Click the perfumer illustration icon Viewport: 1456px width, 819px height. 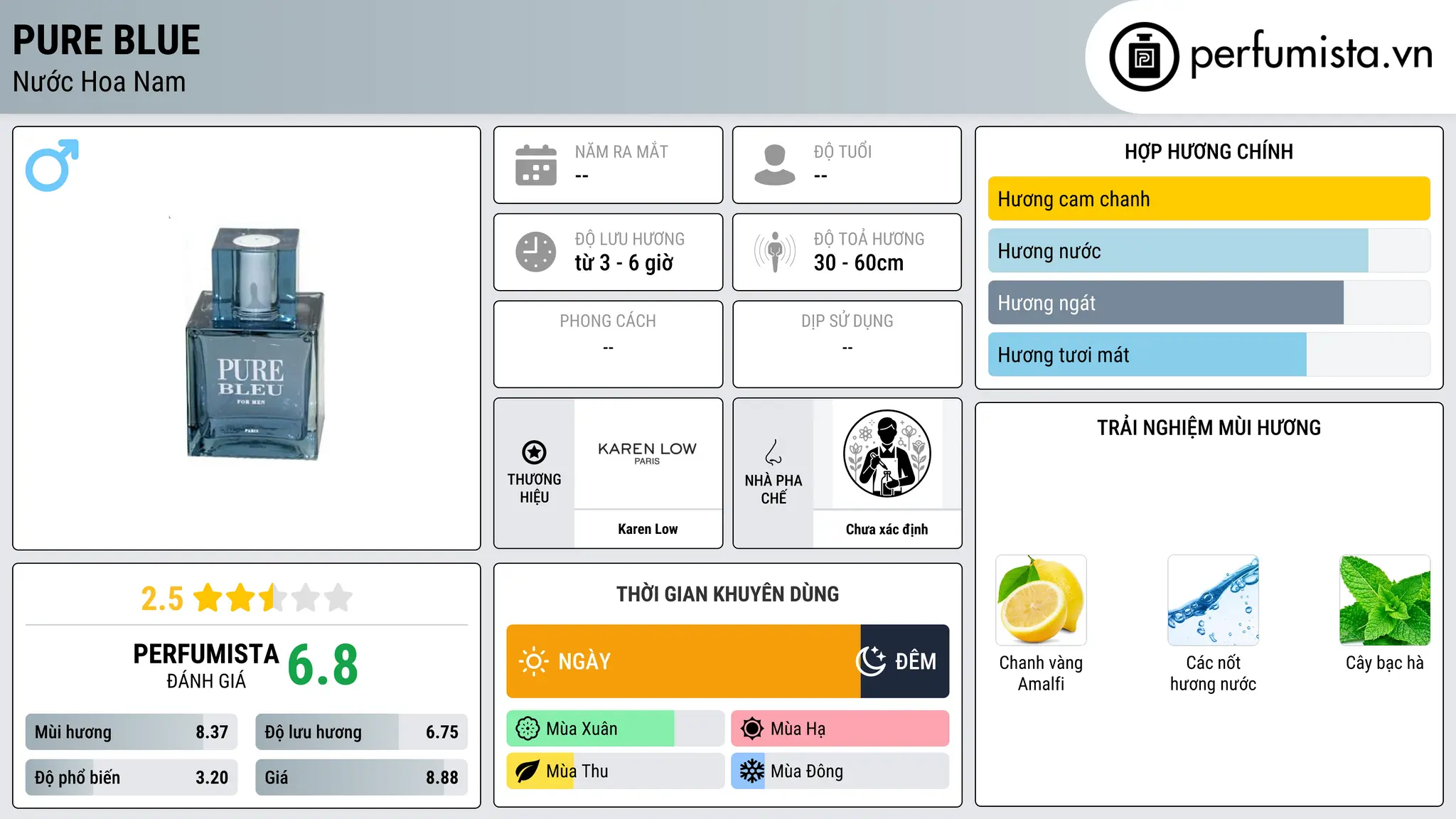tap(887, 454)
